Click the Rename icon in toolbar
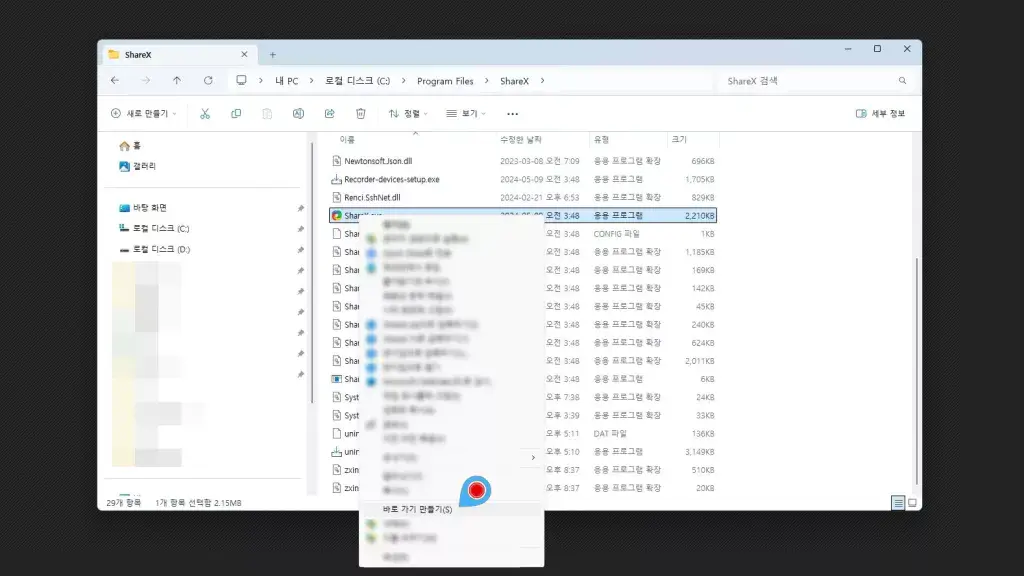Viewport: 1024px width, 576px height. point(298,114)
